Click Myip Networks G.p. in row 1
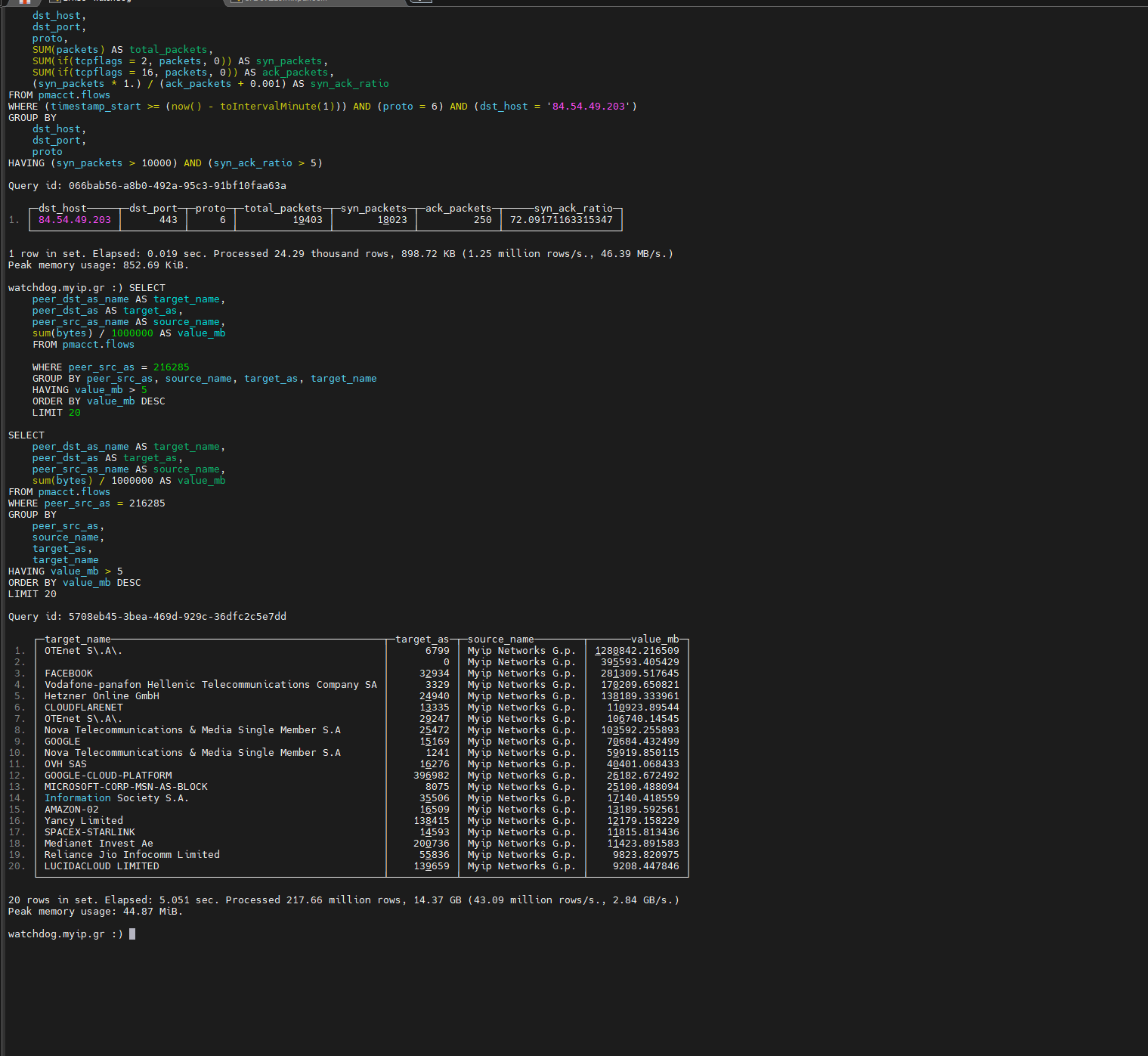Image resolution: width=1148 pixels, height=1056 pixels. [x=521, y=651]
